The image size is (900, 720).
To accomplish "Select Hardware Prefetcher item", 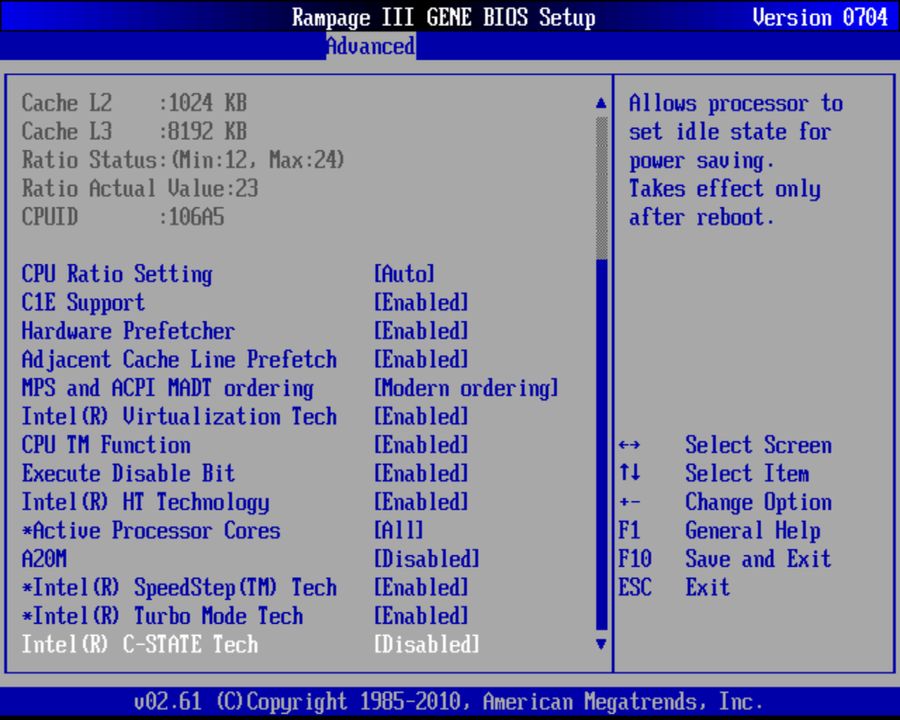I will pos(128,331).
